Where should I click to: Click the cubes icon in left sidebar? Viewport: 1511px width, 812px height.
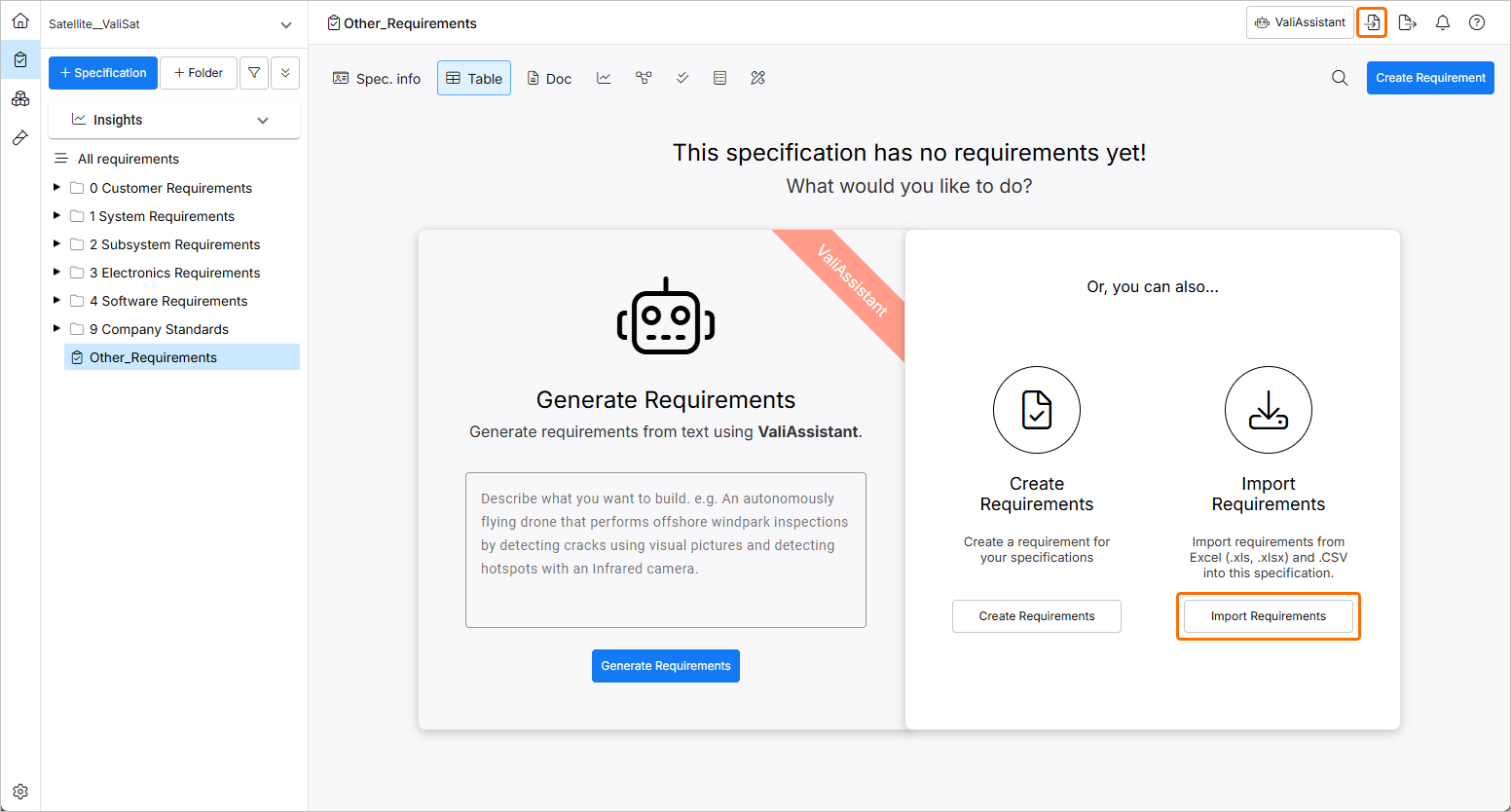coord(20,98)
